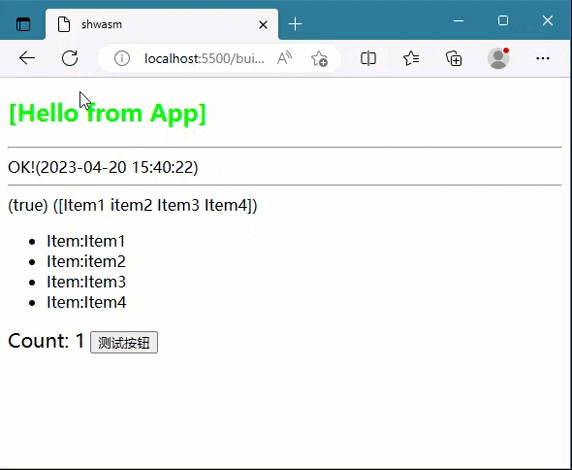This screenshot has width=572, height=470.
Task: Open split screen view icon
Action: (368, 58)
